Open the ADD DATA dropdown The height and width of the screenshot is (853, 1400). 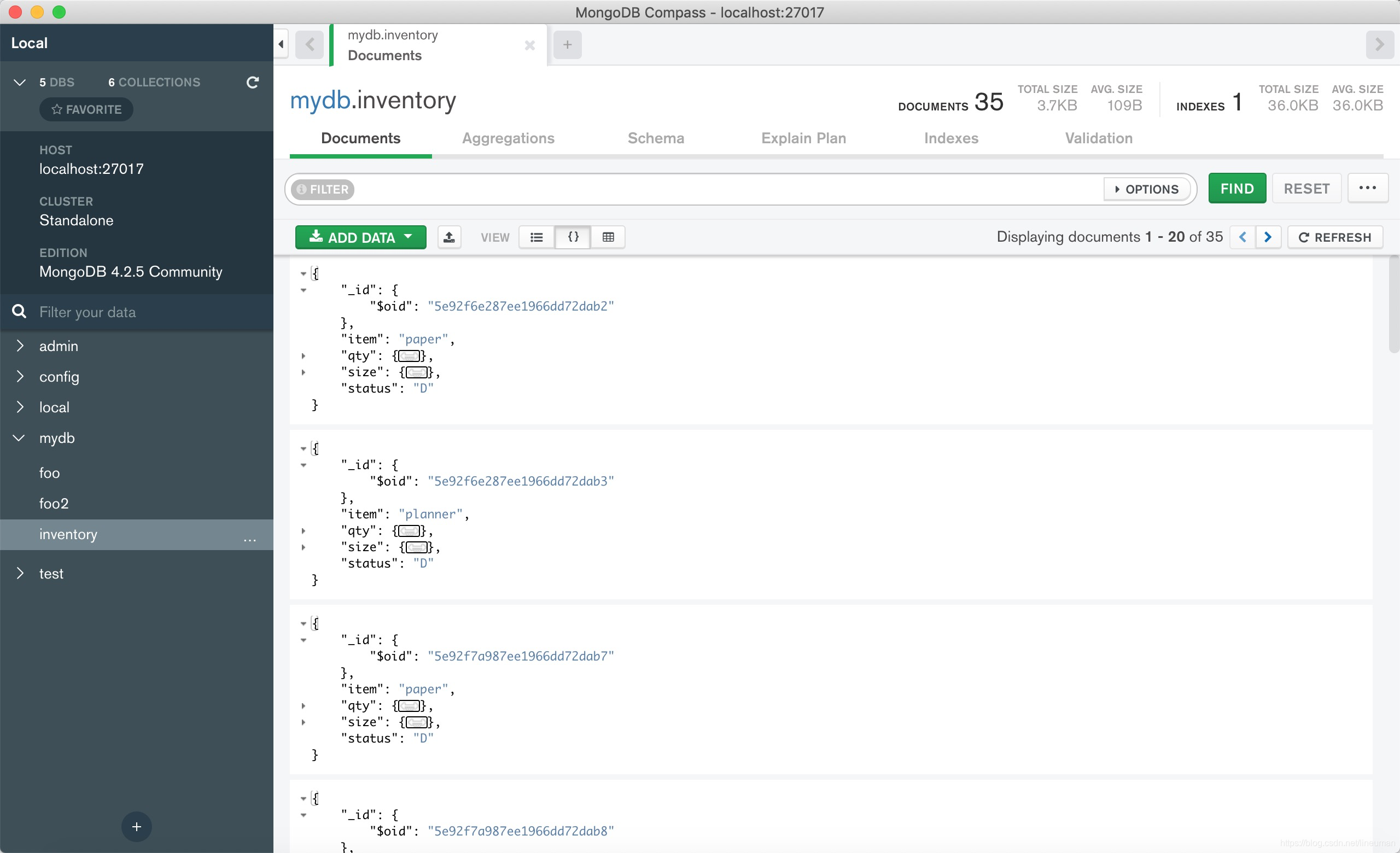click(360, 237)
